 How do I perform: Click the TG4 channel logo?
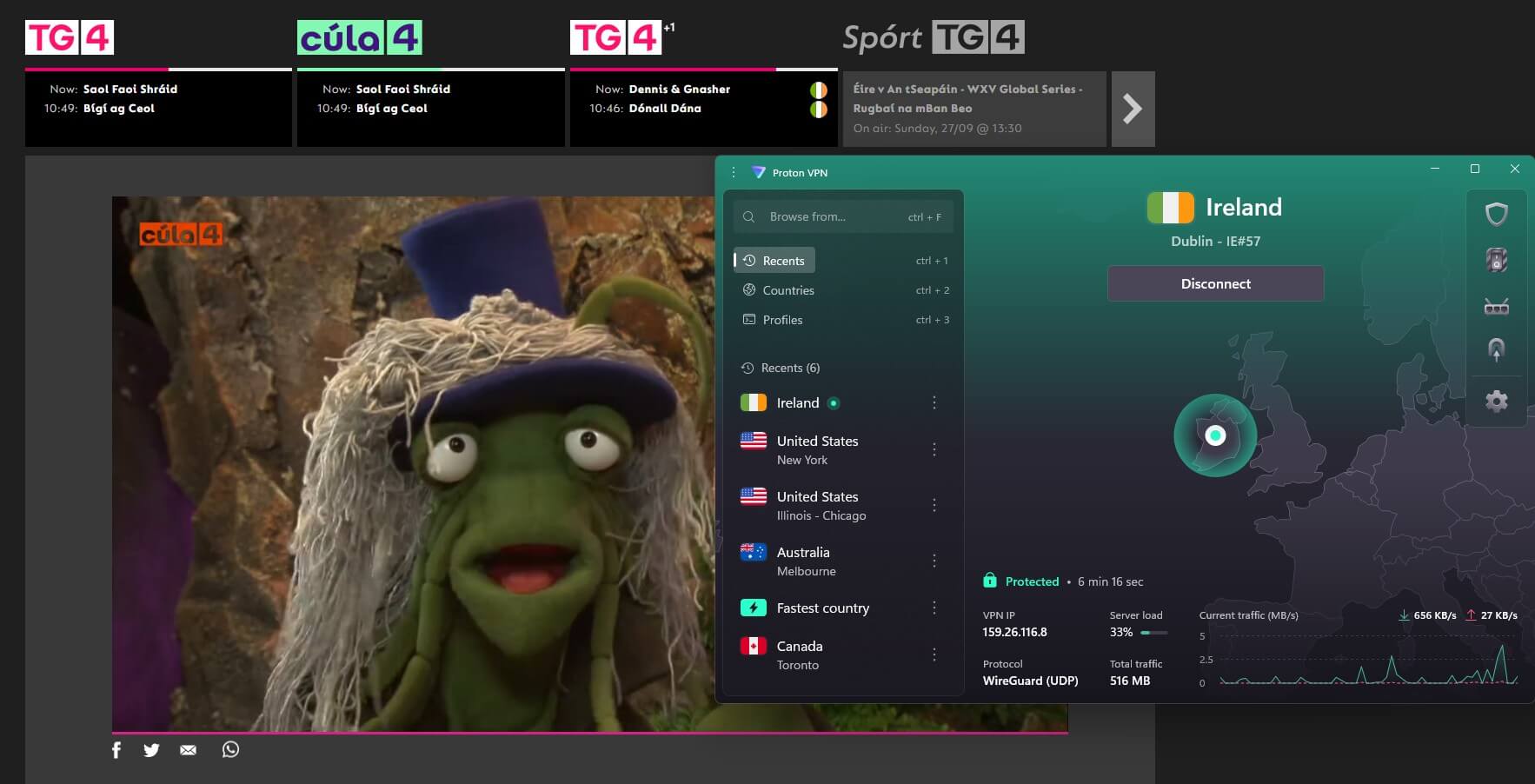click(x=70, y=37)
